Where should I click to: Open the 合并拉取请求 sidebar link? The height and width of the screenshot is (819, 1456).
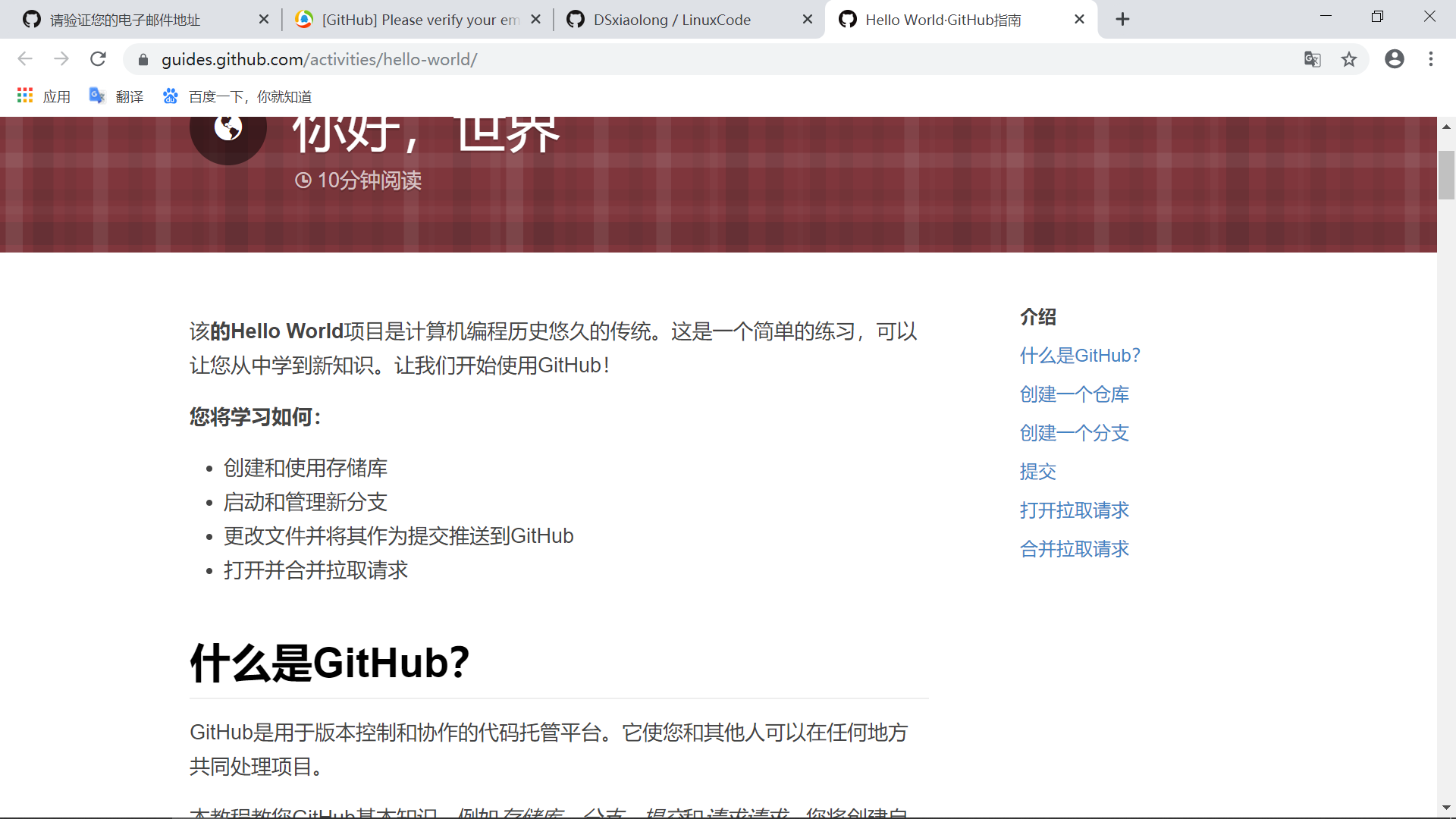[x=1074, y=549]
